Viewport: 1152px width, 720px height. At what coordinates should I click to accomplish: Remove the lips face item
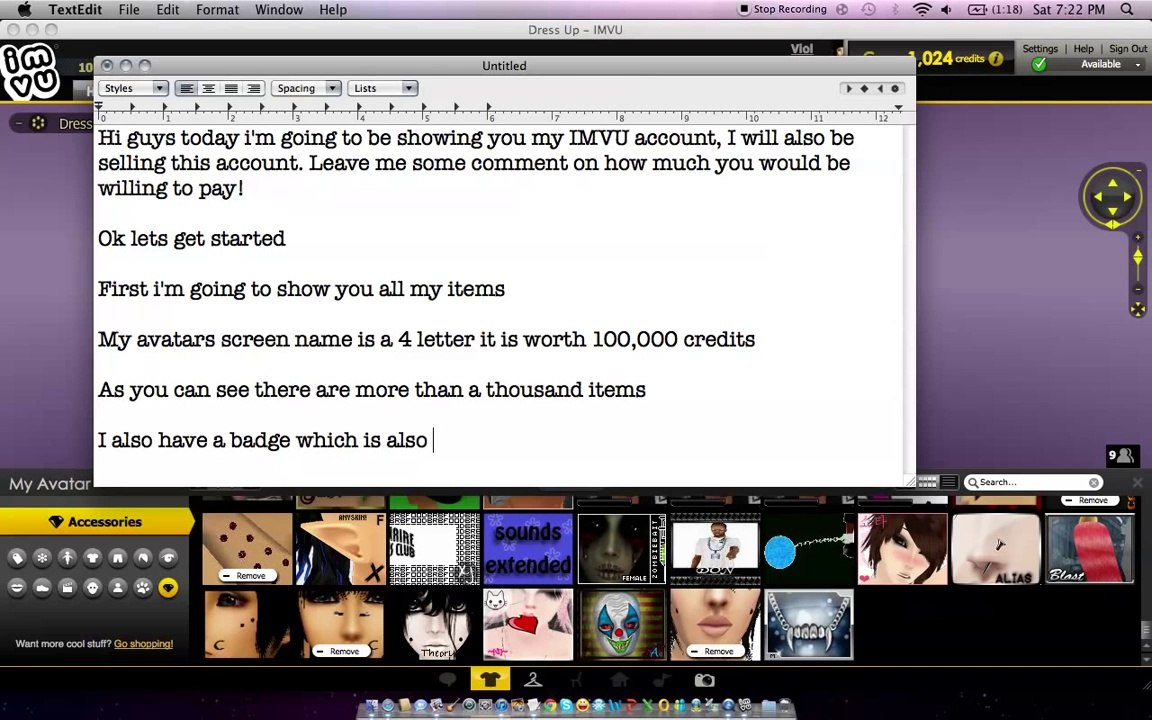click(715, 651)
